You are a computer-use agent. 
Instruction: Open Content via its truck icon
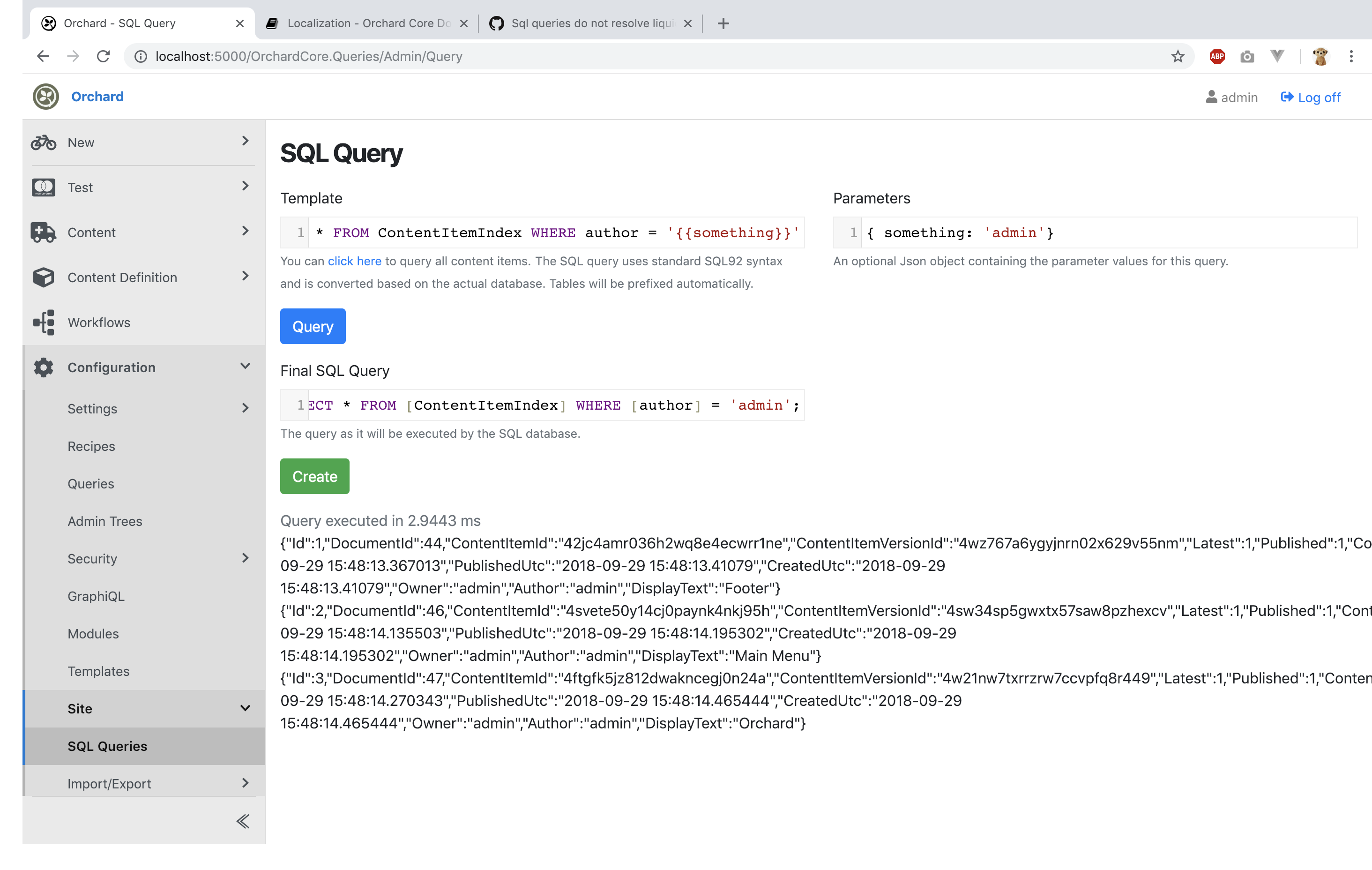43,232
